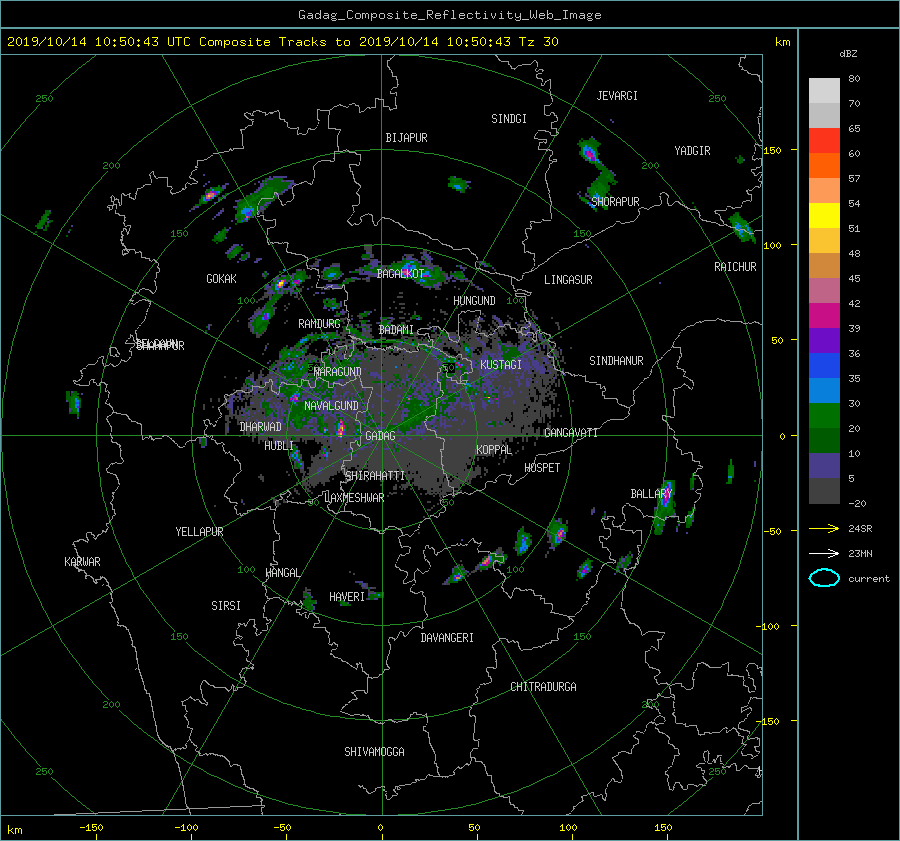Click the NAVALGUND city label
900x841 pixels.
point(331,405)
